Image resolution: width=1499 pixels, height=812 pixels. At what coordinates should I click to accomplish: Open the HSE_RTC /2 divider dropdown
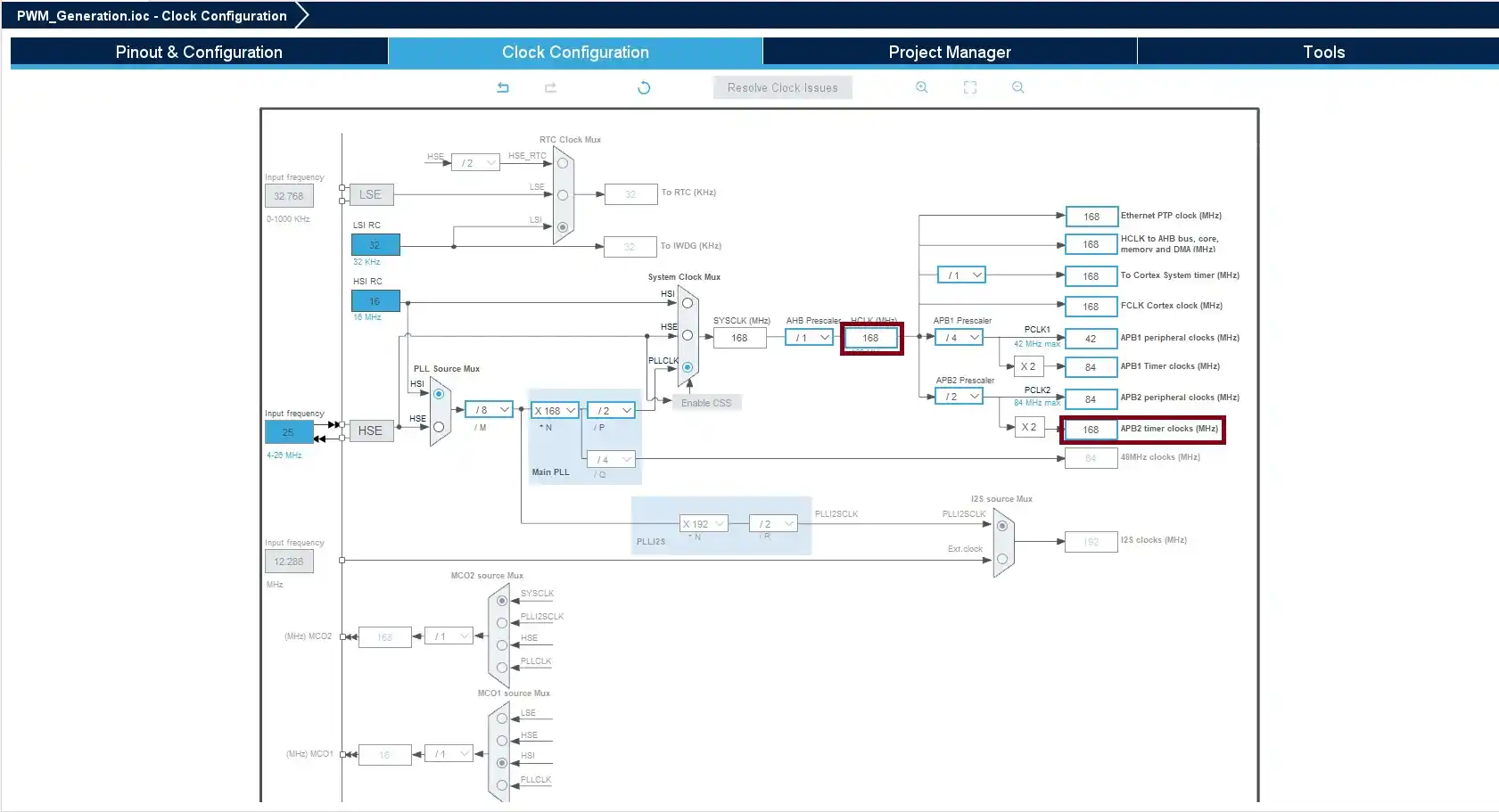(475, 163)
